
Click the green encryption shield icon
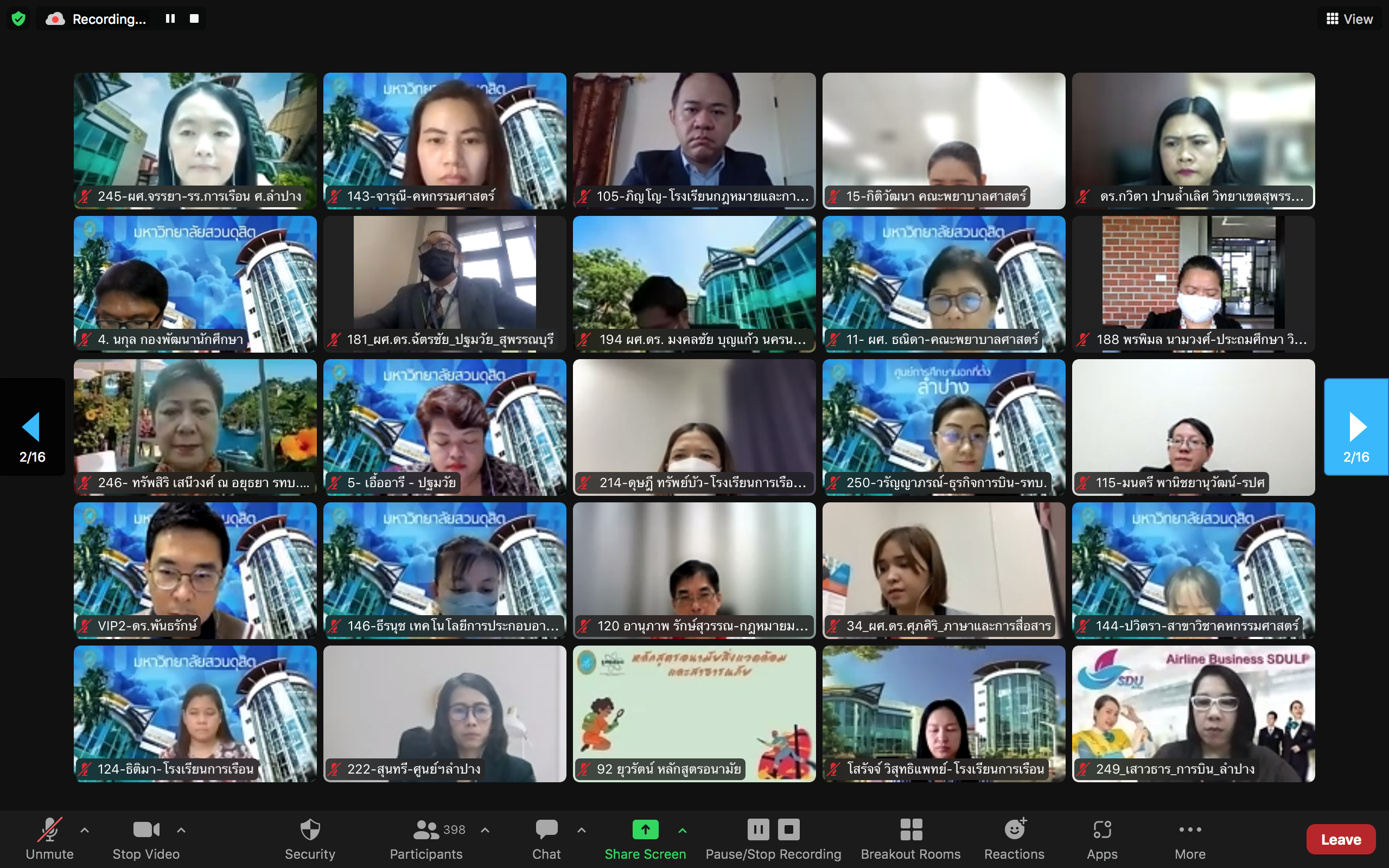pos(18,19)
